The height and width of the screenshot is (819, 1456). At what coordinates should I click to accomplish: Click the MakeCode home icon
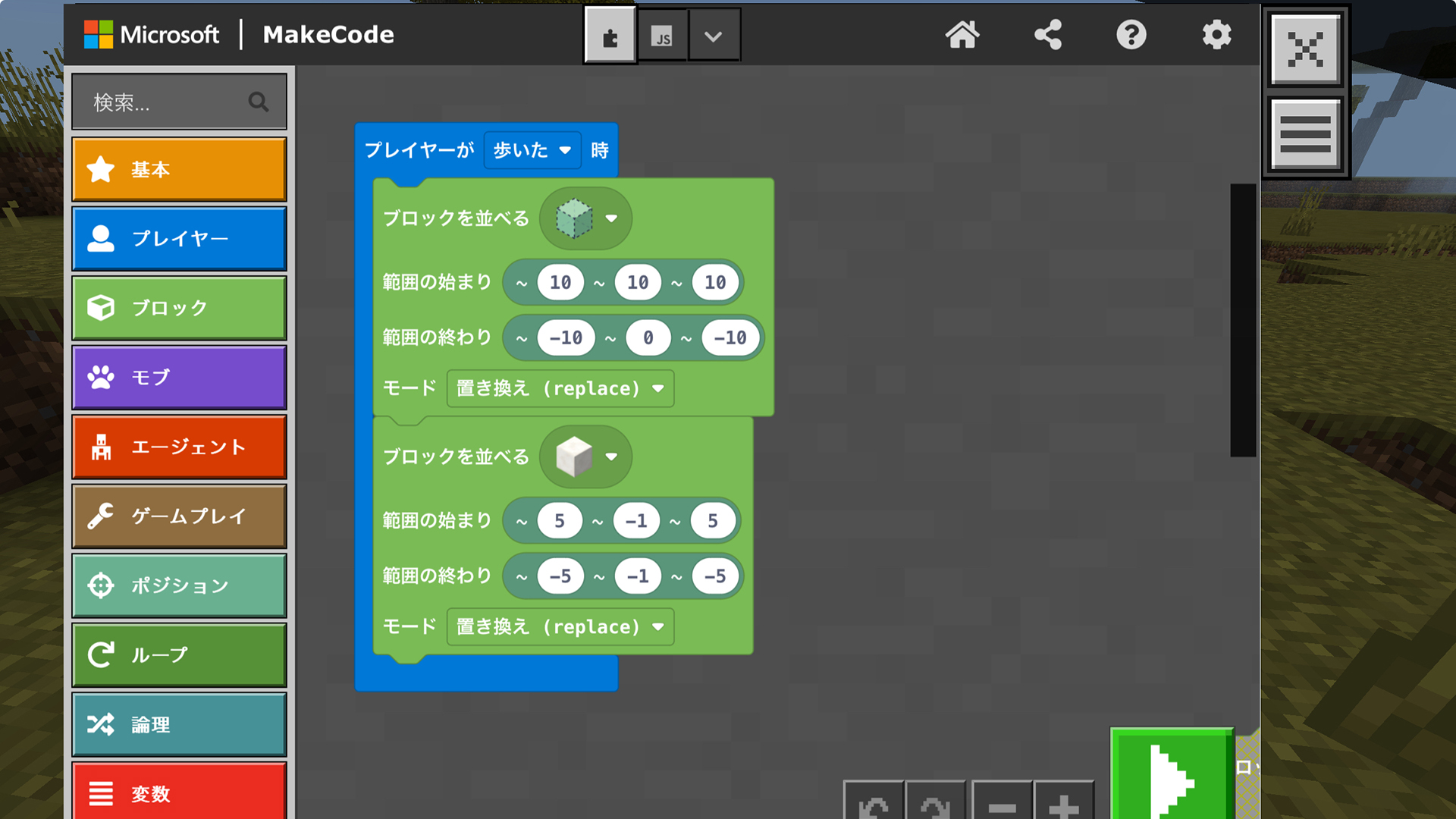pos(961,33)
